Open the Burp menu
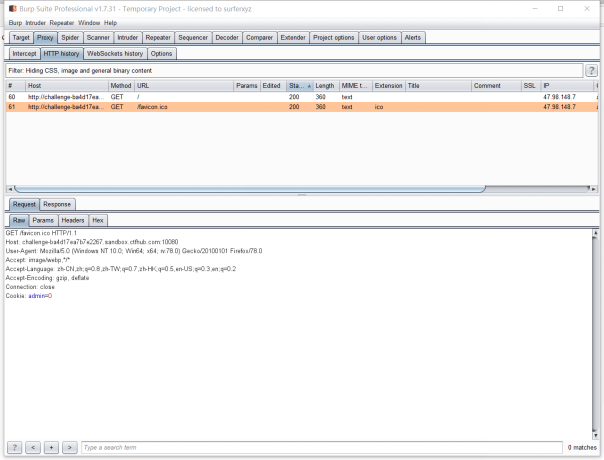Image resolution: width=604 pixels, height=460 pixels. click(15, 23)
